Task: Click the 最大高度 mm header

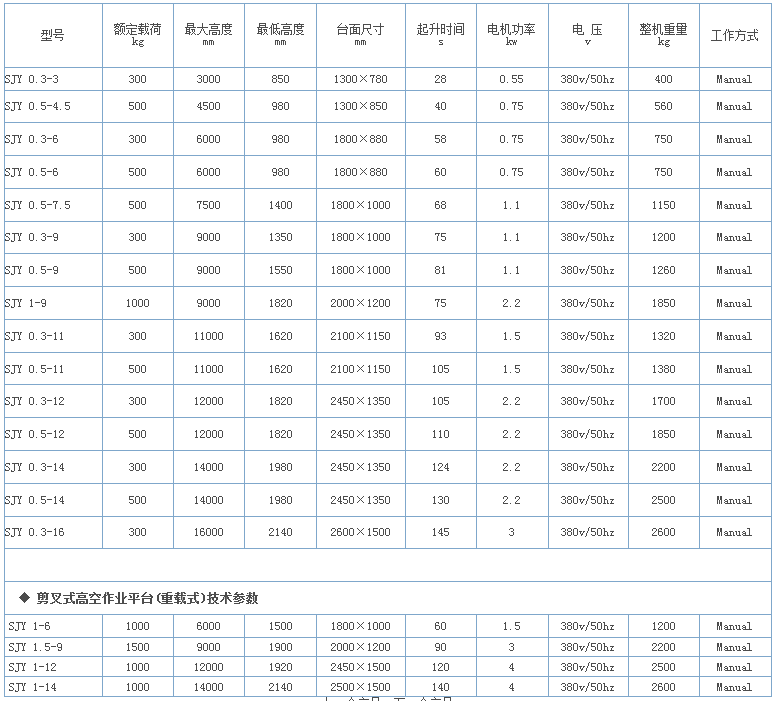Action: pyautogui.click(x=208, y=35)
